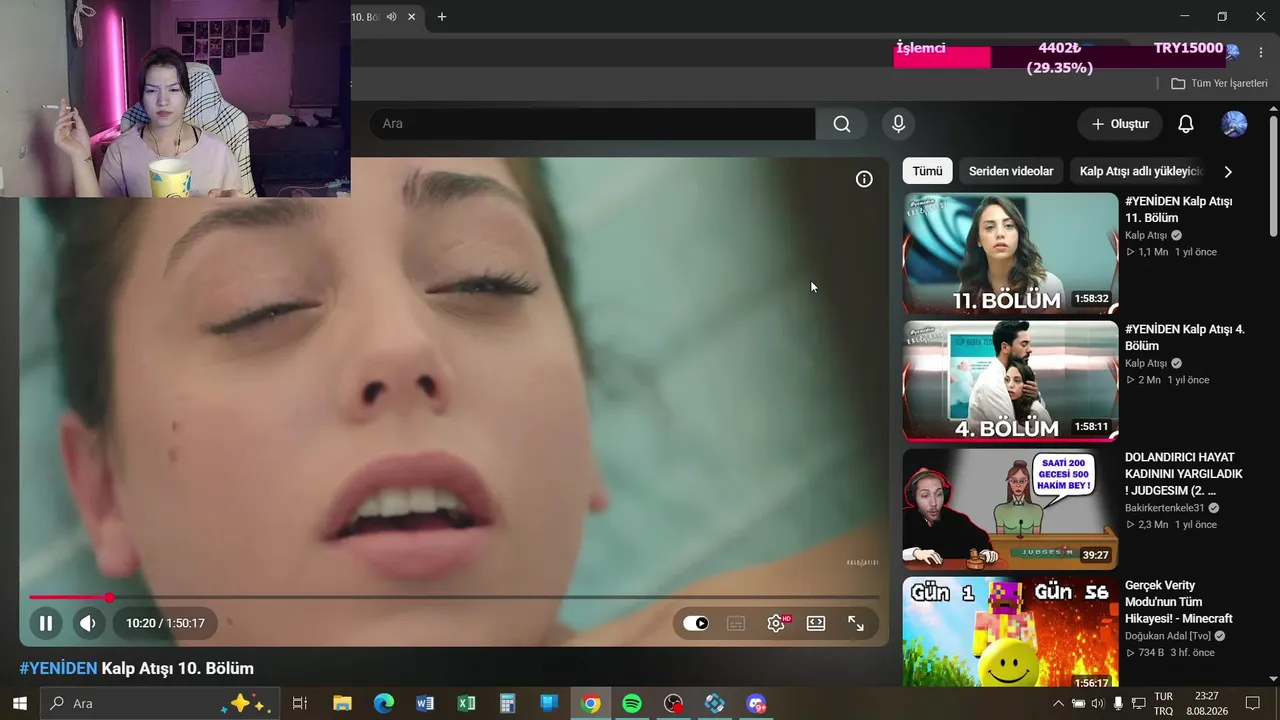
Task: Click the page's vertical scrollbar
Action: coord(1273,177)
